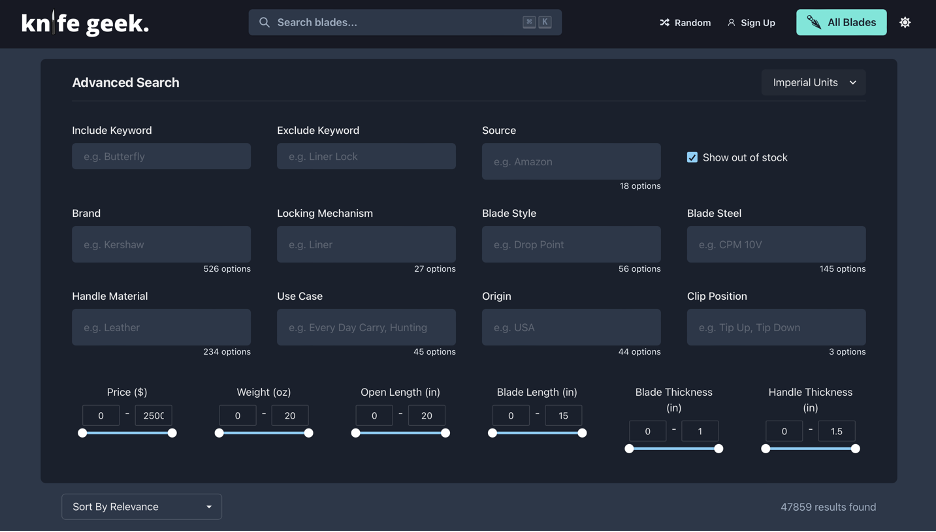The image size is (936, 532).
Task: Open the Use Case options field
Action: point(366,327)
